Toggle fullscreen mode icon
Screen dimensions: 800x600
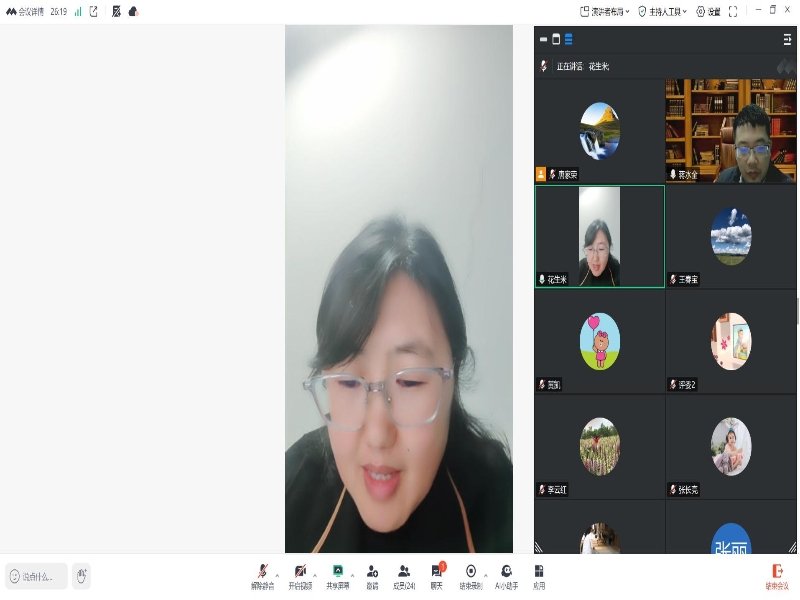pos(733,12)
